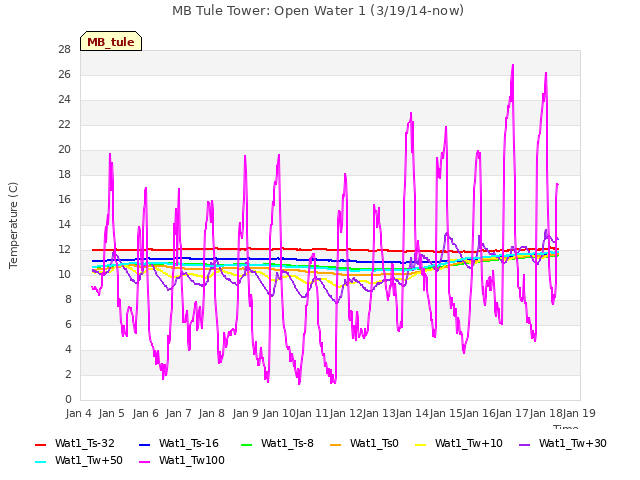Click the purple Wat1_Tw+30 legend swatch
The width and height of the screenshot is (640, 480).
[524, 444]
